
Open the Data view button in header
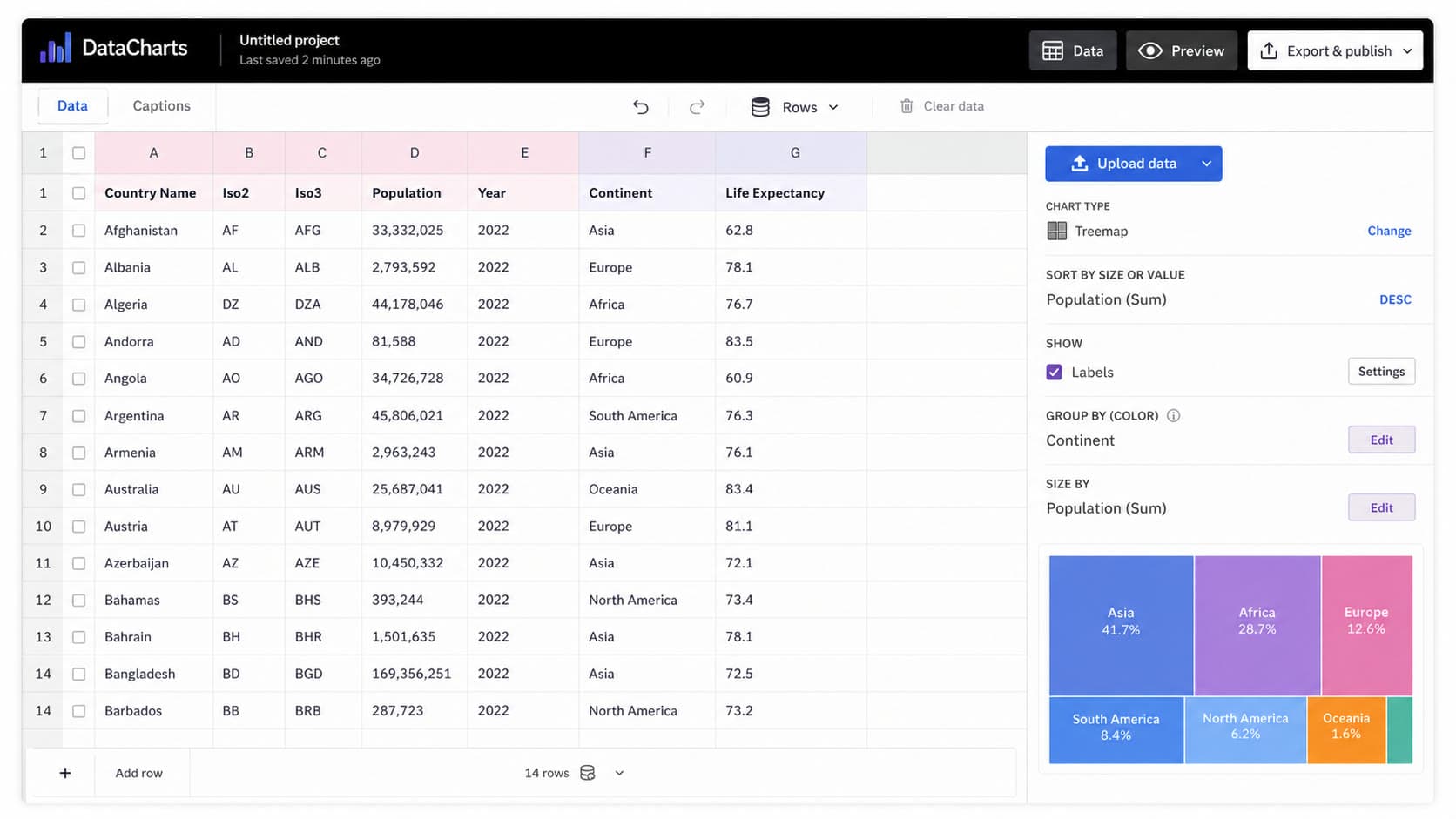pos(1073,50)
